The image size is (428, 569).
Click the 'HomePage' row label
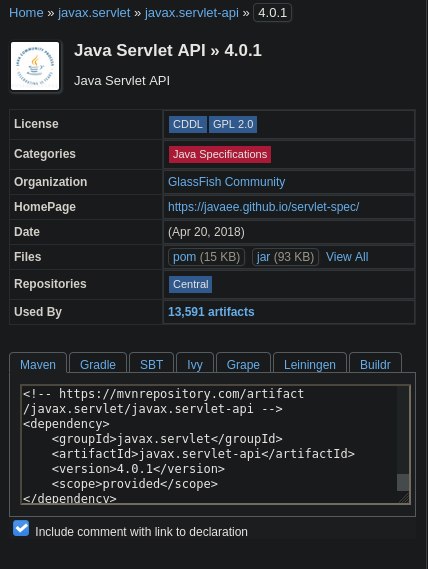tap(45, 207)
